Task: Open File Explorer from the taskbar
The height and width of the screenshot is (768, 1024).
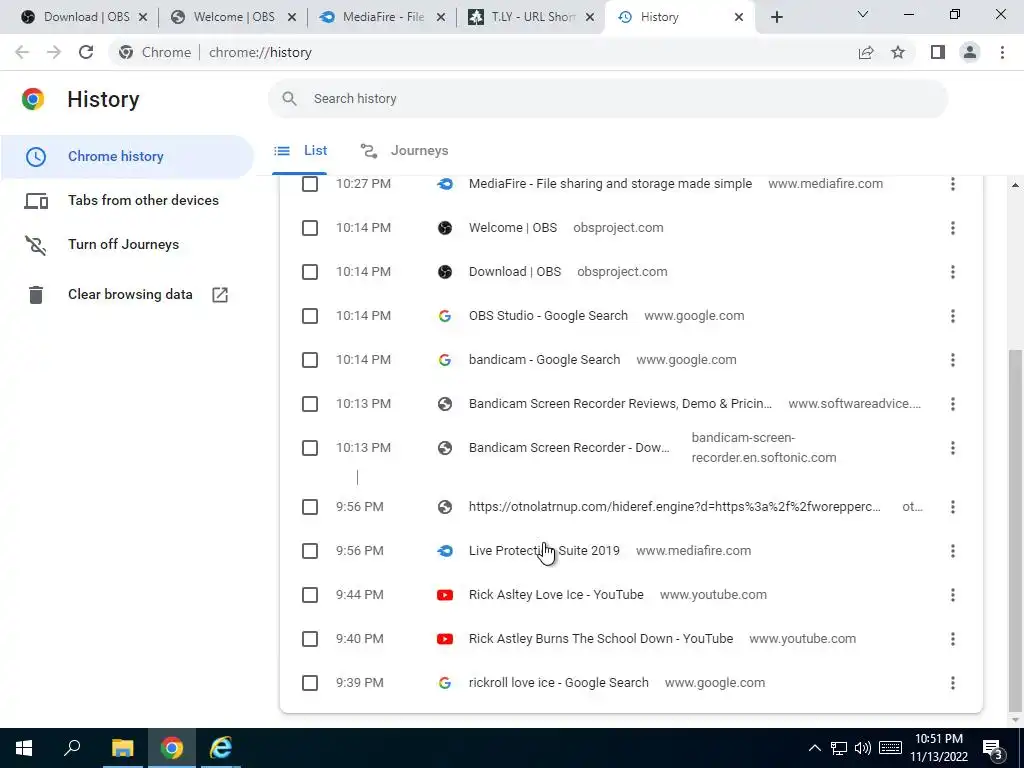Action: click(x=122, y=748)
